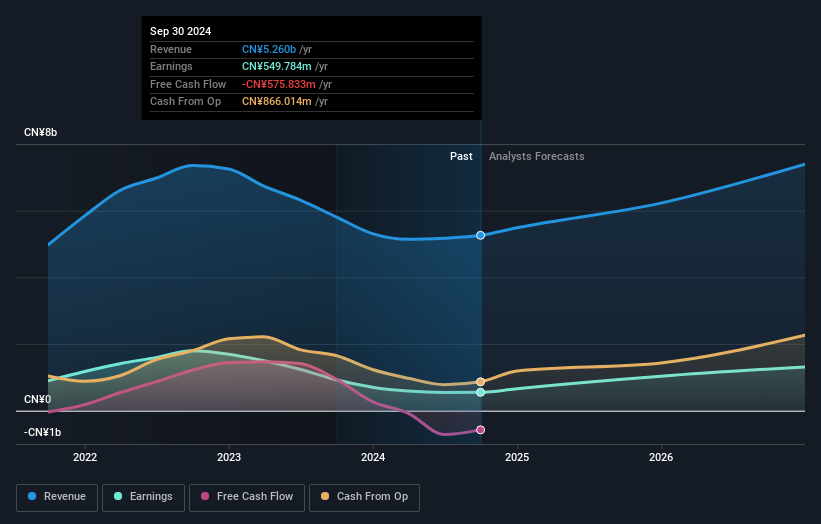
Task: Toggle the Cash From Op legend button
Action: pyautogui.click(x=364, y=497)
